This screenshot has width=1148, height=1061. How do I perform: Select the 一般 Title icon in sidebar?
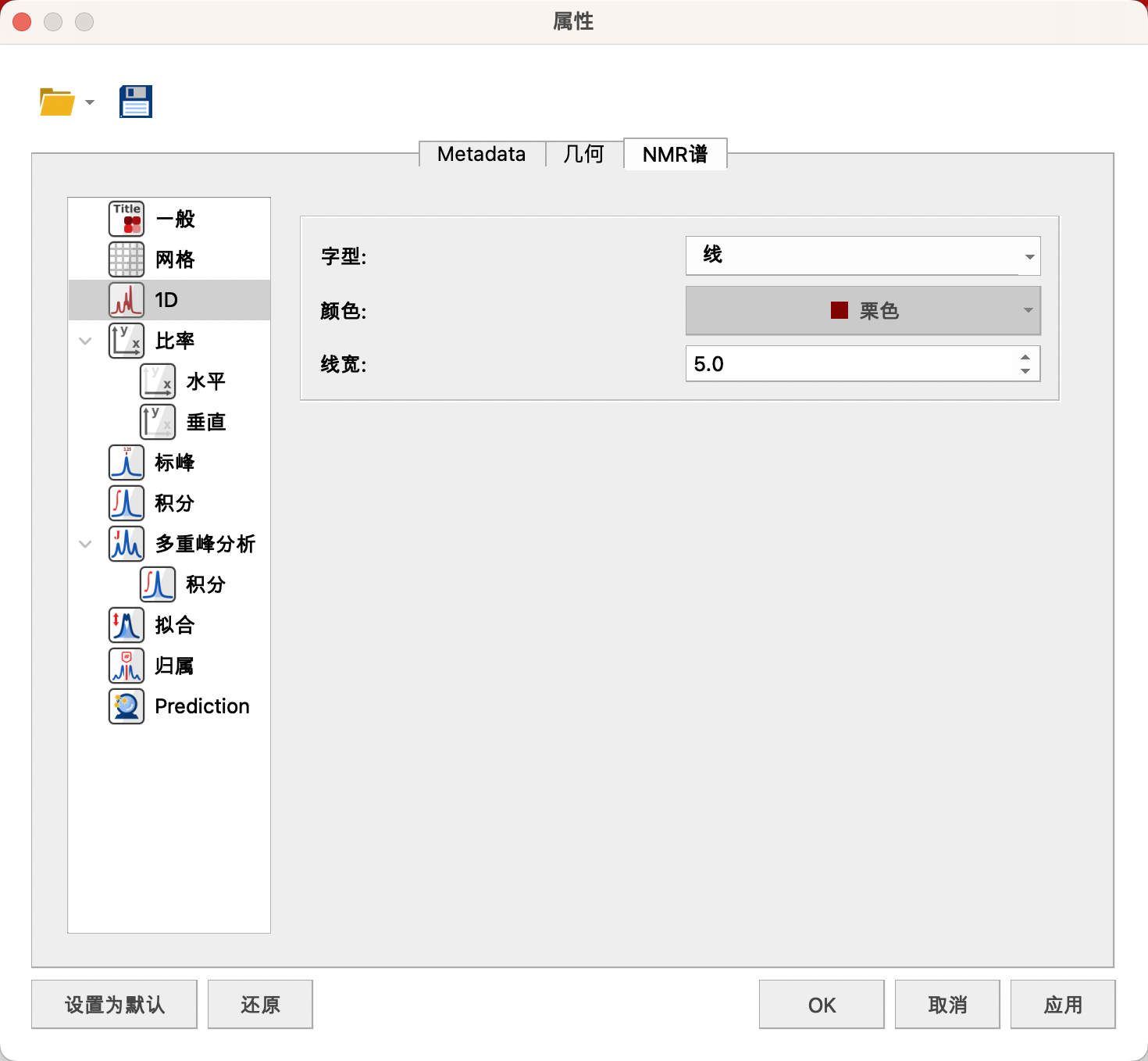[x=127, y=219]
